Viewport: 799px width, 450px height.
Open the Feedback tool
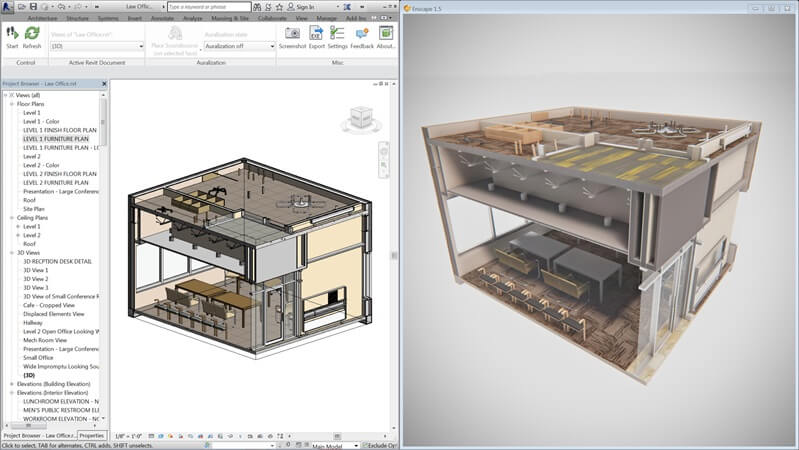(x=362, y=34)
